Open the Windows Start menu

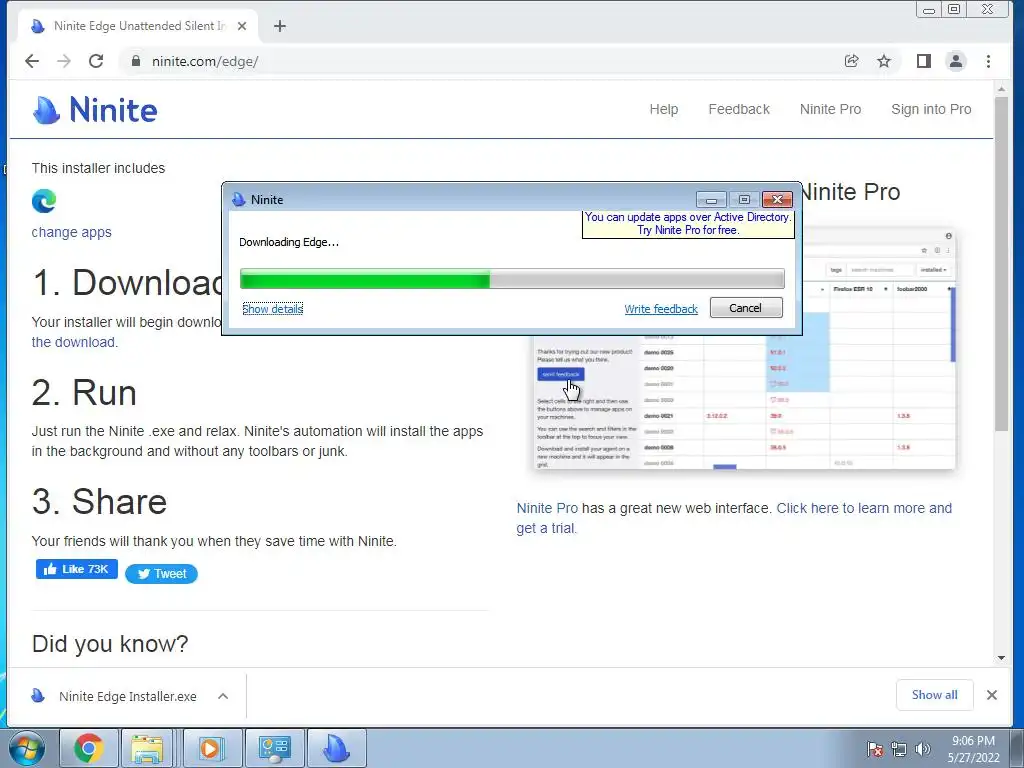click(x=26, y=748)
